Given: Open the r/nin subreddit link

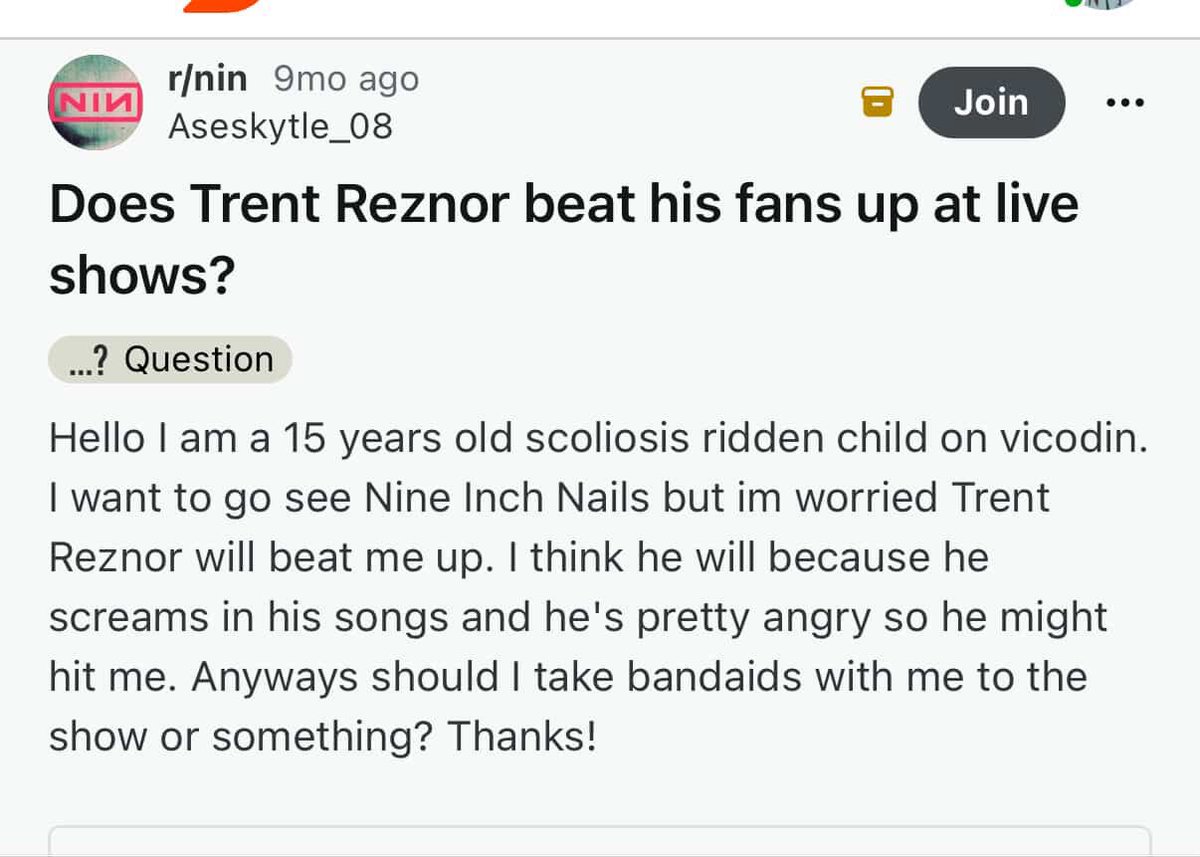Looking at the screenshot, I should point(208,78).
